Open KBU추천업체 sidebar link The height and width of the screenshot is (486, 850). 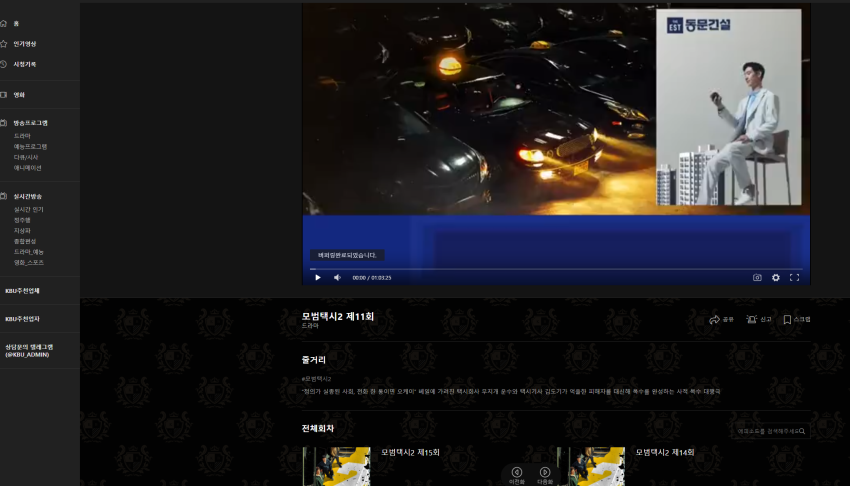[x=22, y=291]
